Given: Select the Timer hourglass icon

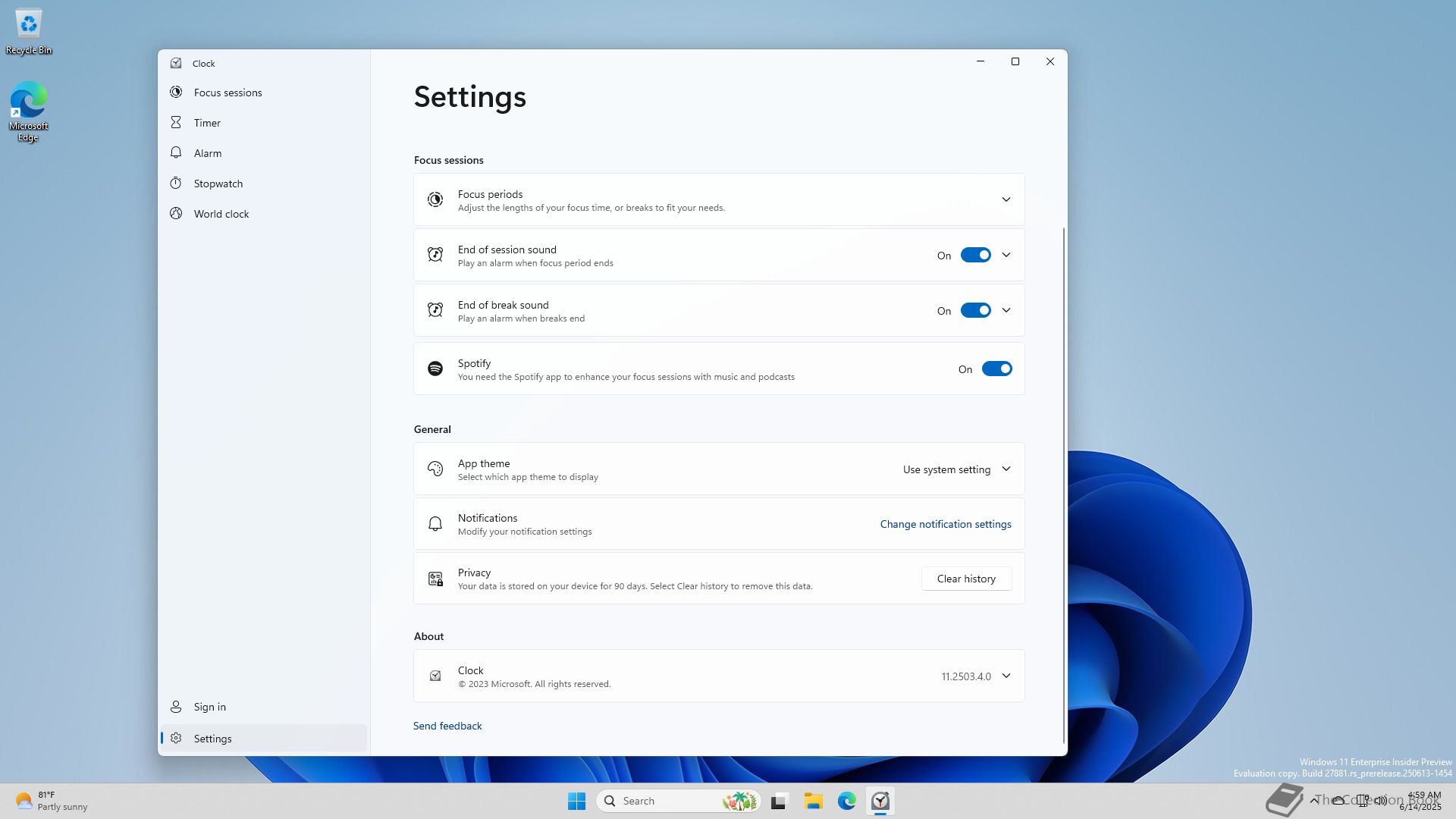Looking at the screenshot, I should click(x=176, y=123).
